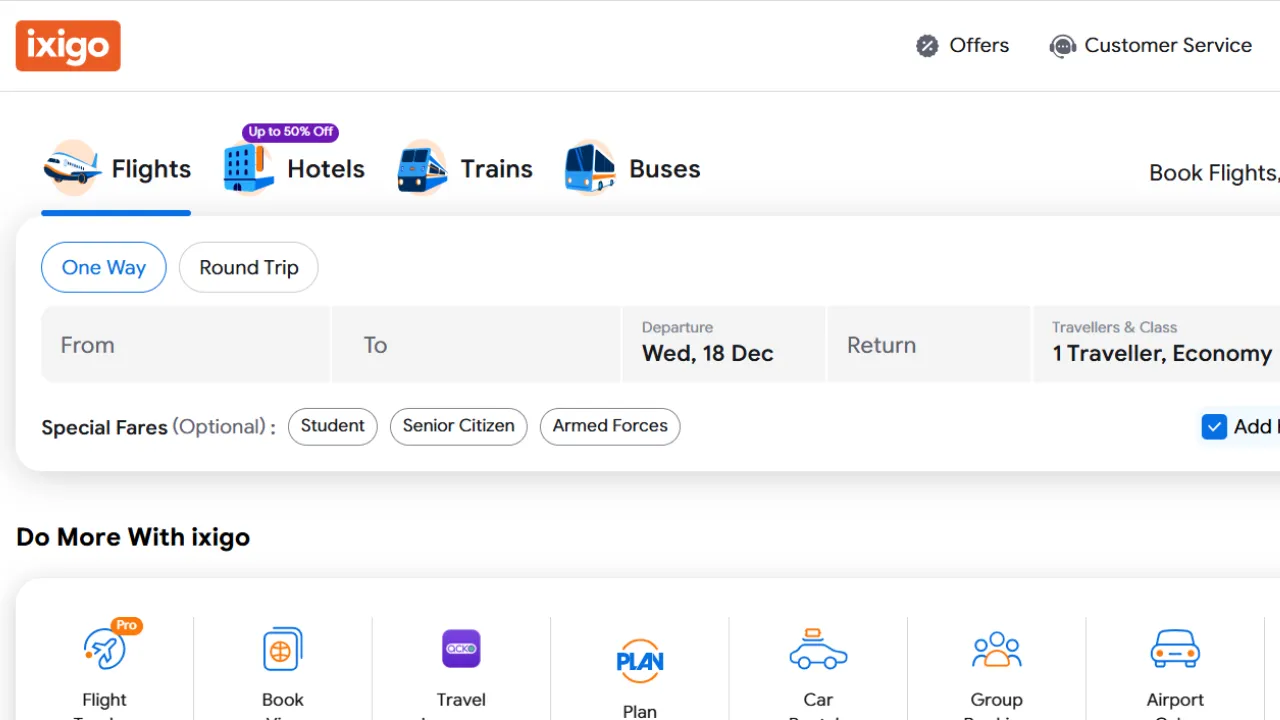The width and height of the screenshot is (1280, 720).
Task: Open the Flight Tracker Pro icon
Action: coord(105,649)
